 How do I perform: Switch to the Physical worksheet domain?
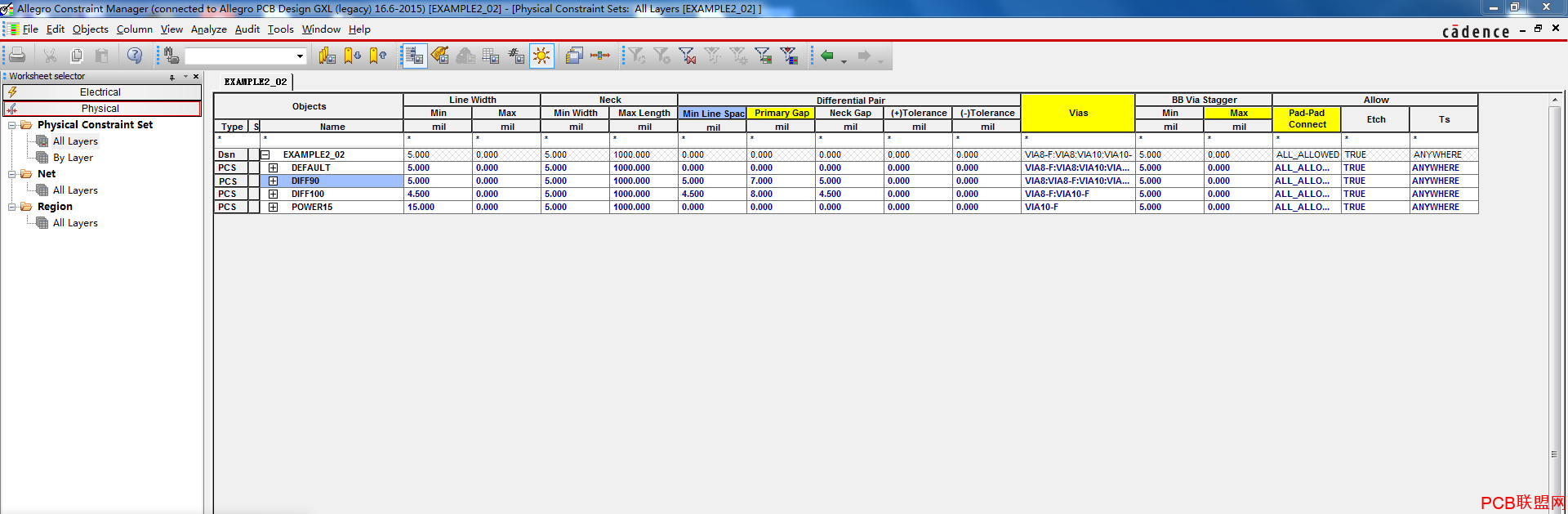point(102,109)
